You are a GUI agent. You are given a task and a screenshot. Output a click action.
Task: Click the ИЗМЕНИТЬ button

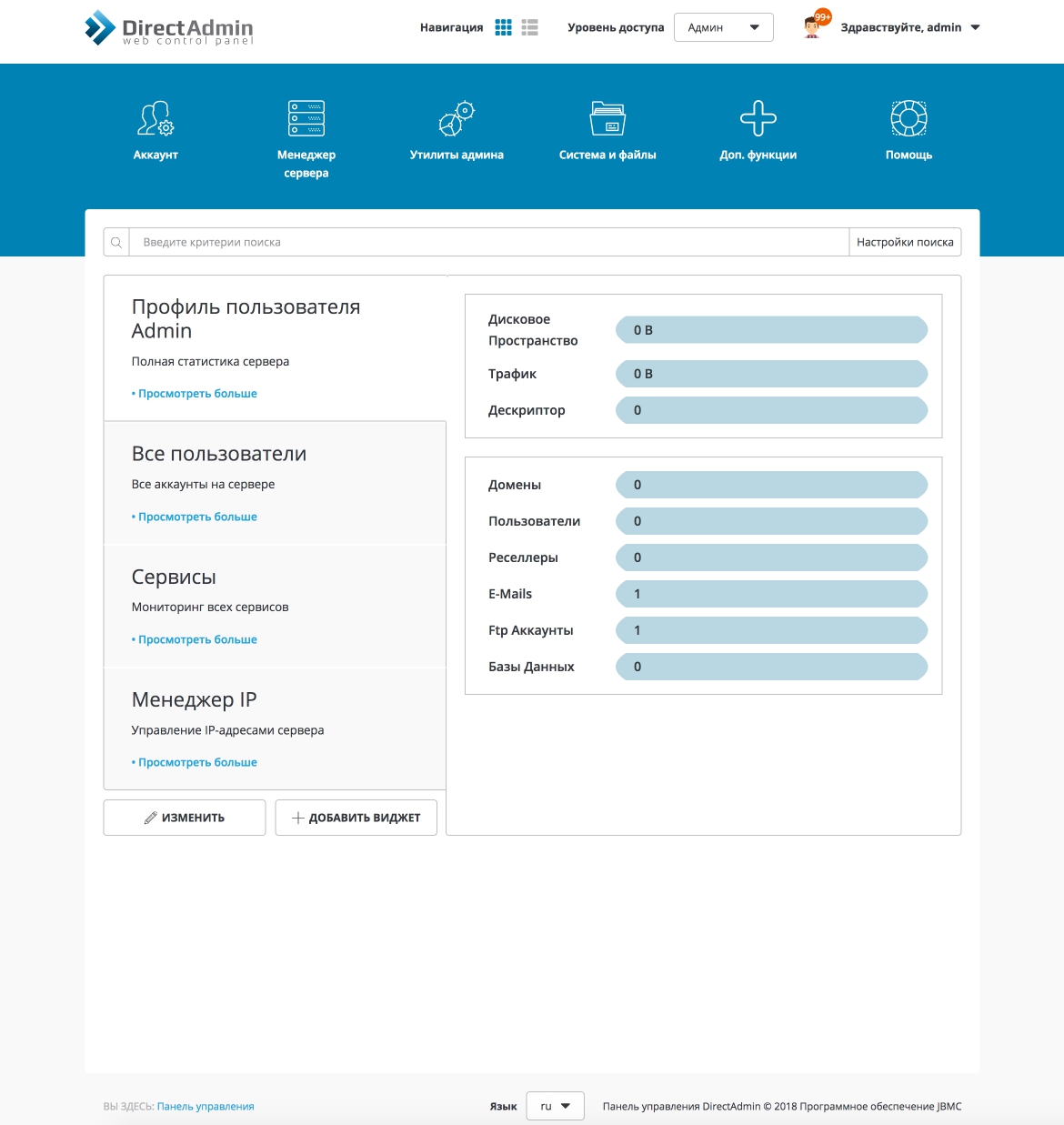click(x=185, y=818)
